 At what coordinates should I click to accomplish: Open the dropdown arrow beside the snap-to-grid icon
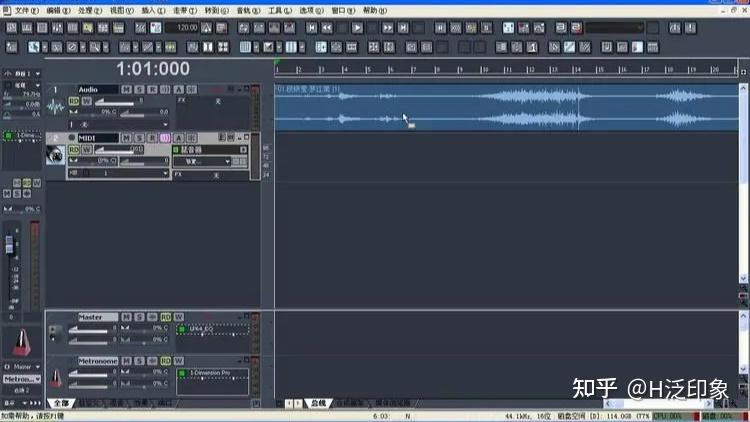click(x=256, y=47)
